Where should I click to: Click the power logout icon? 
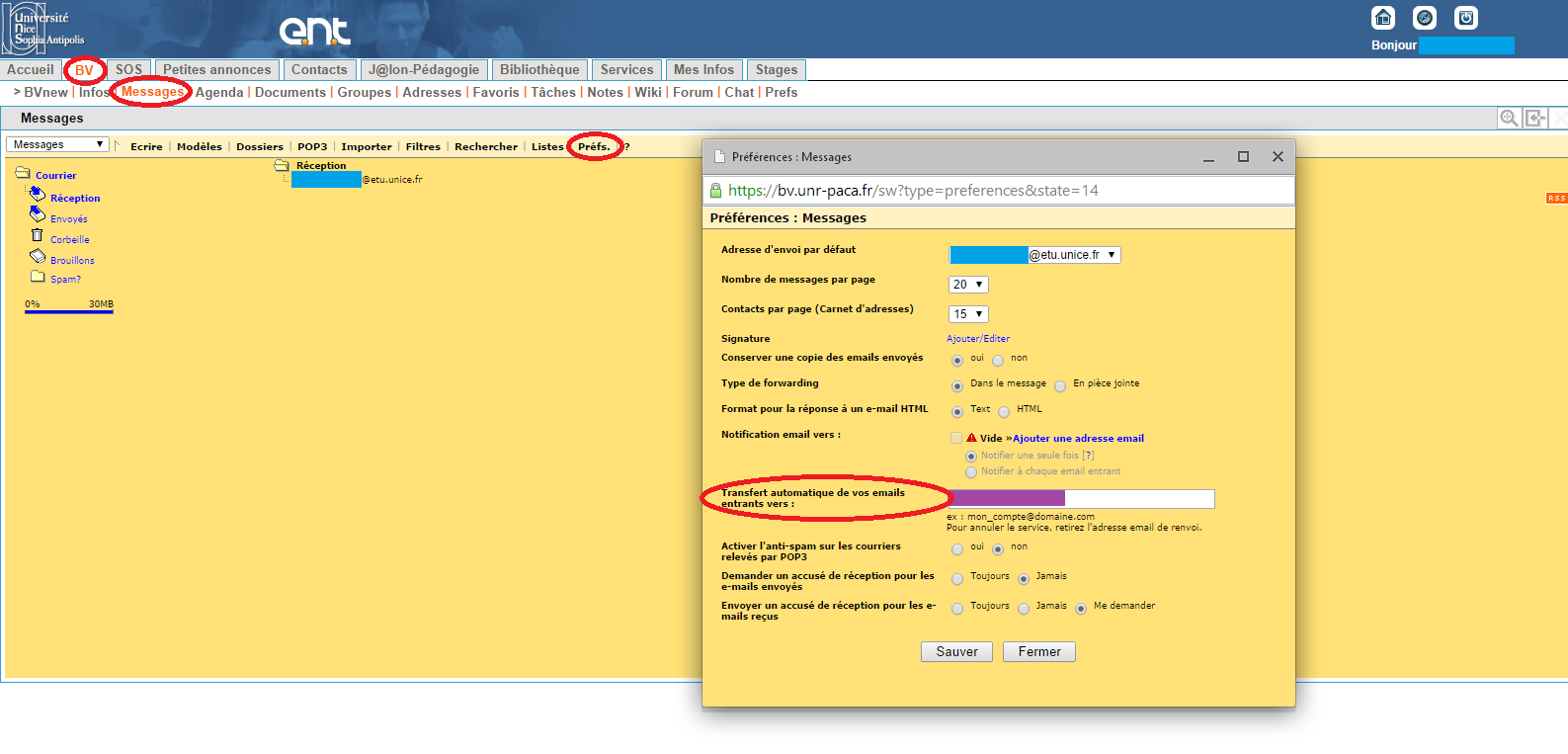[1466, 18]
